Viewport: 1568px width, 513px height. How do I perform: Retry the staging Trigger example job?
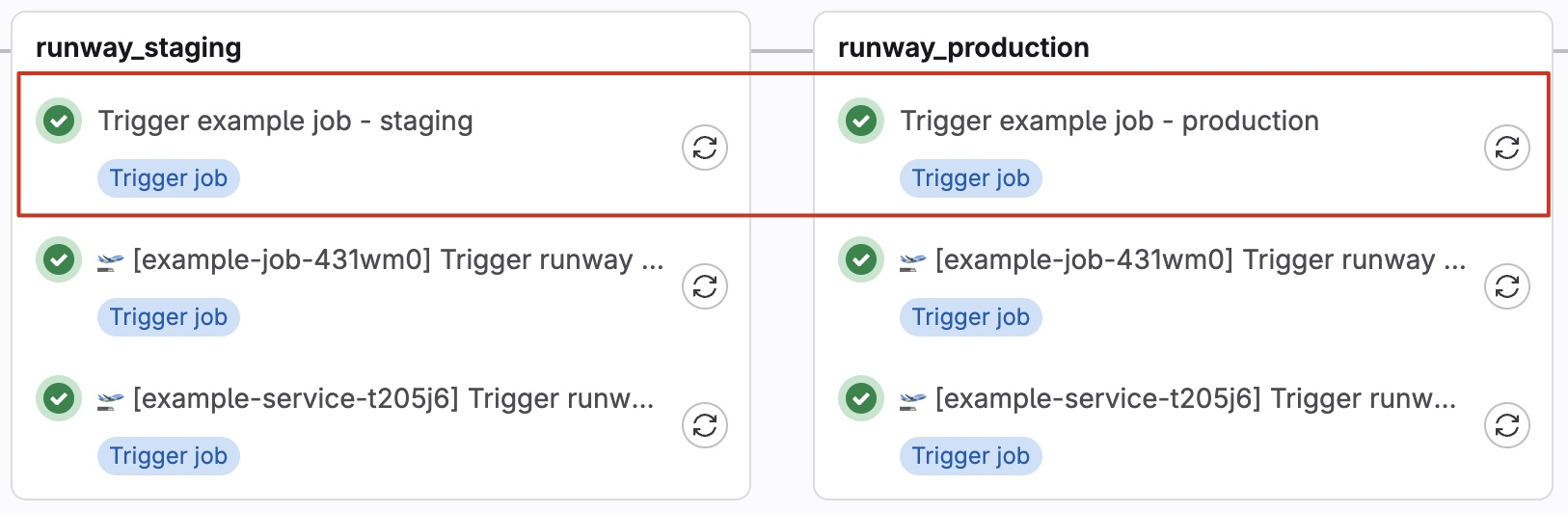[x=705, y=148]
